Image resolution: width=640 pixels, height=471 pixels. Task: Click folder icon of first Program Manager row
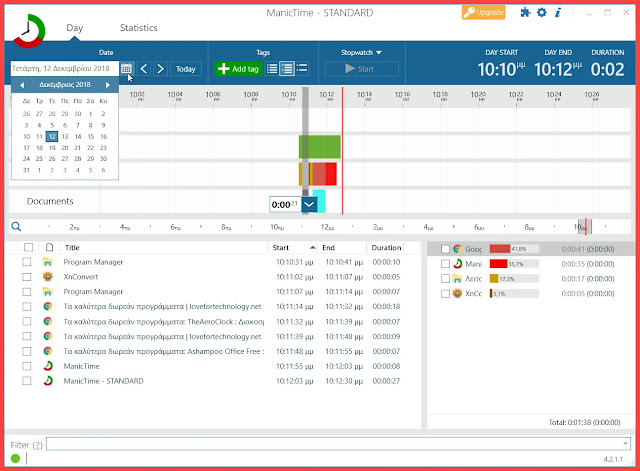click(x=48, y=262)
